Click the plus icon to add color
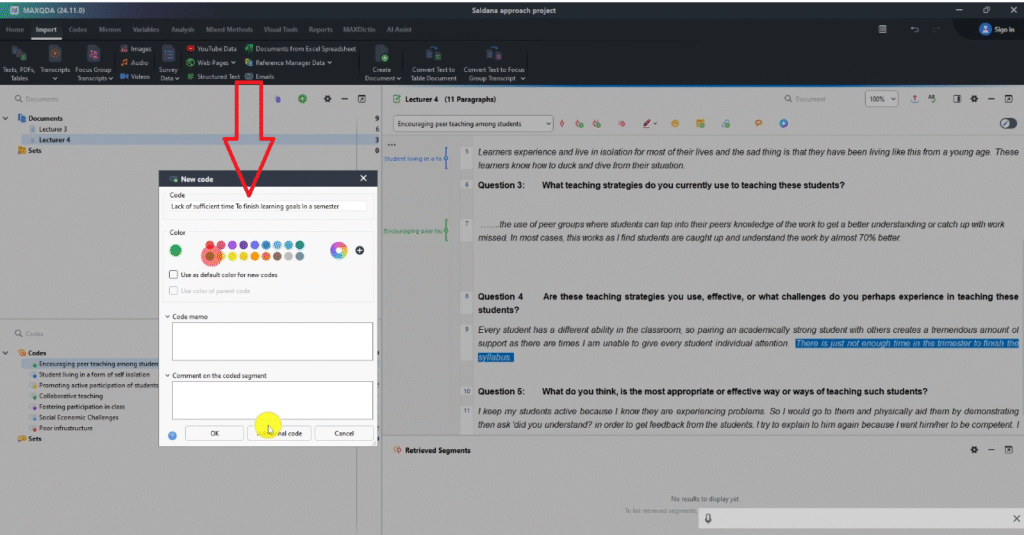The image size is (1024, 535). pyautogui.click(x=360, y=250)
